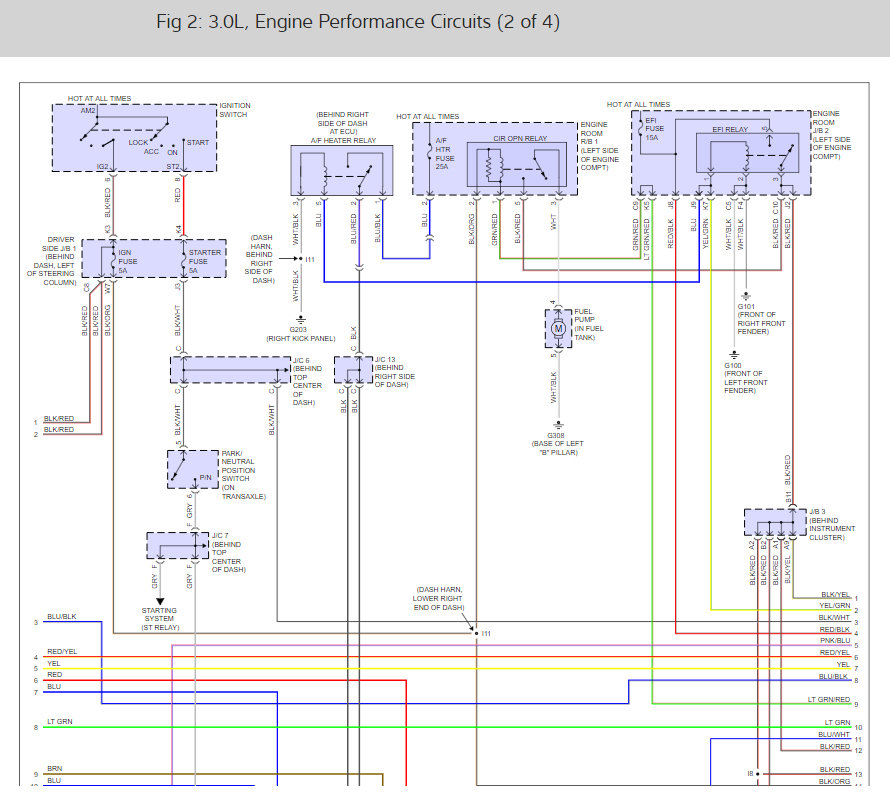Click the J/C 6 junction connector box
Screen dimensions: 890x810
point(230,370)
